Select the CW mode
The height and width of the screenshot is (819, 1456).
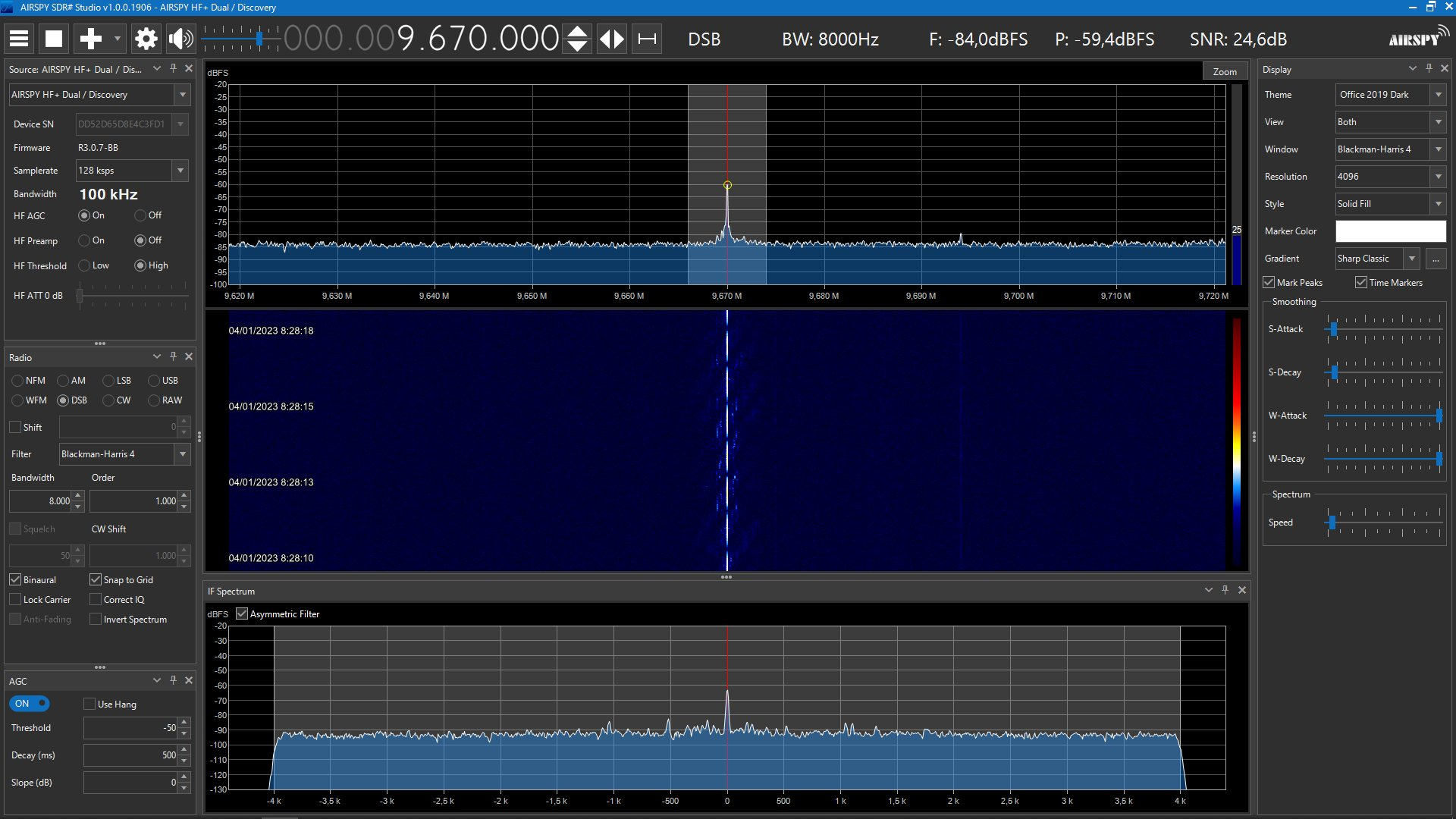point(117,400)
